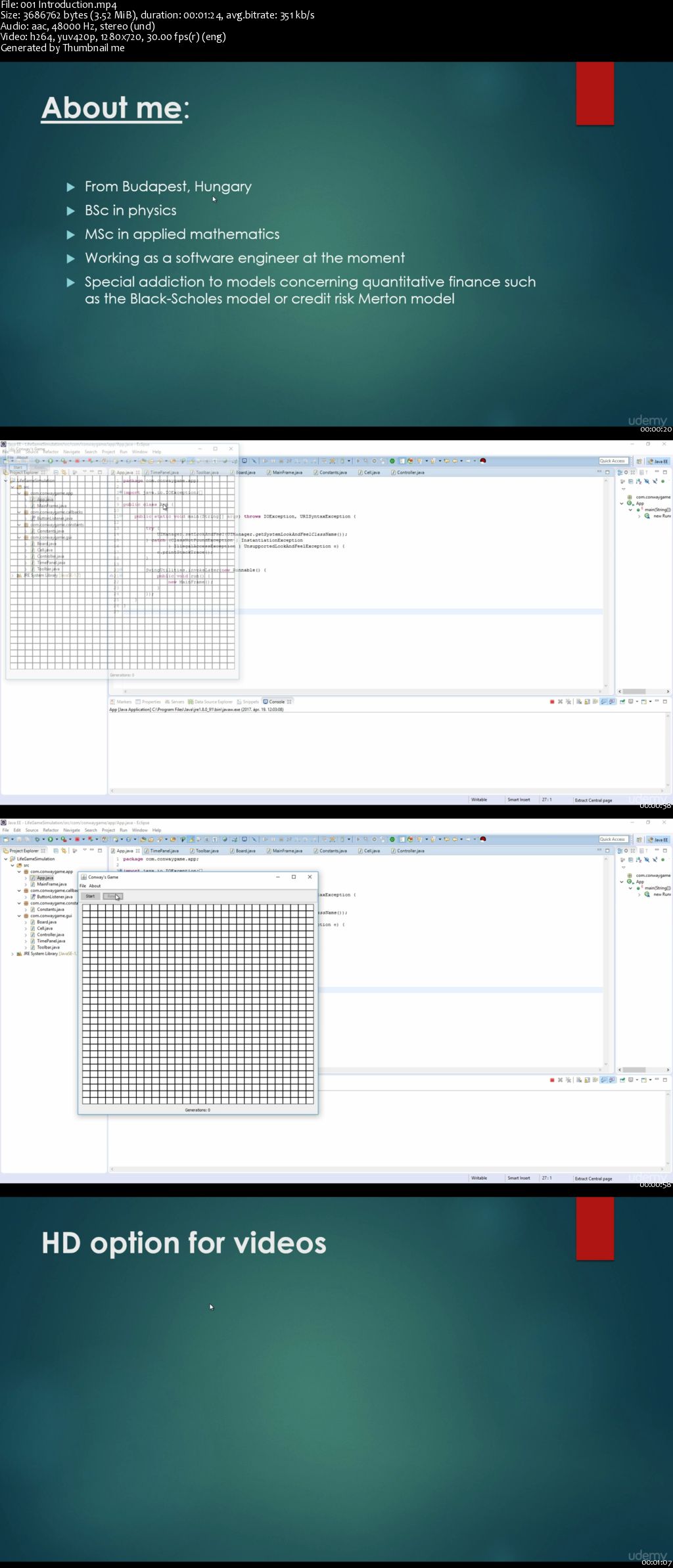Select Constants.java editor tab in 00:00:38 frame

[330, 472]
